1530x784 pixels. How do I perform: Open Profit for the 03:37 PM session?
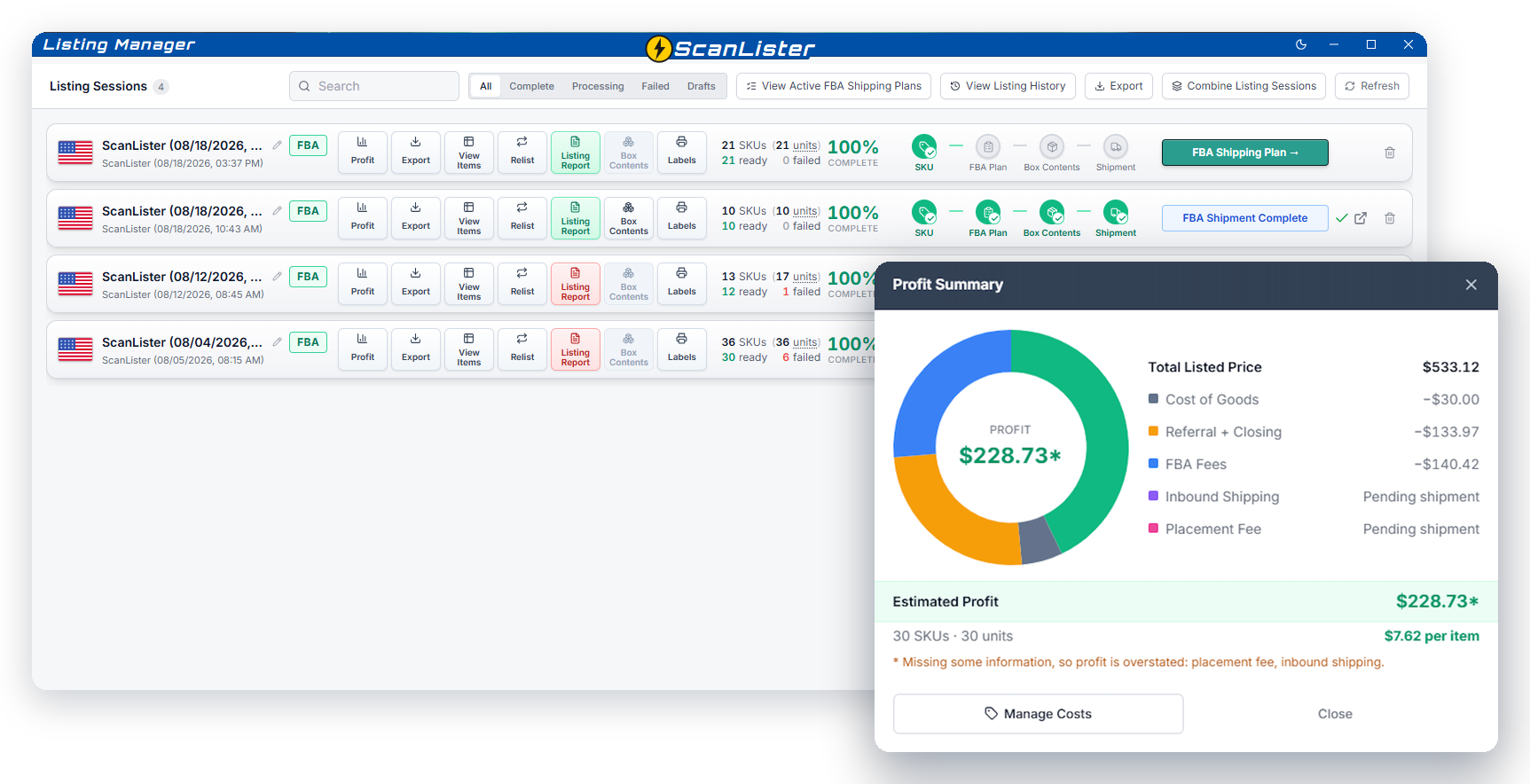point(363,152)
